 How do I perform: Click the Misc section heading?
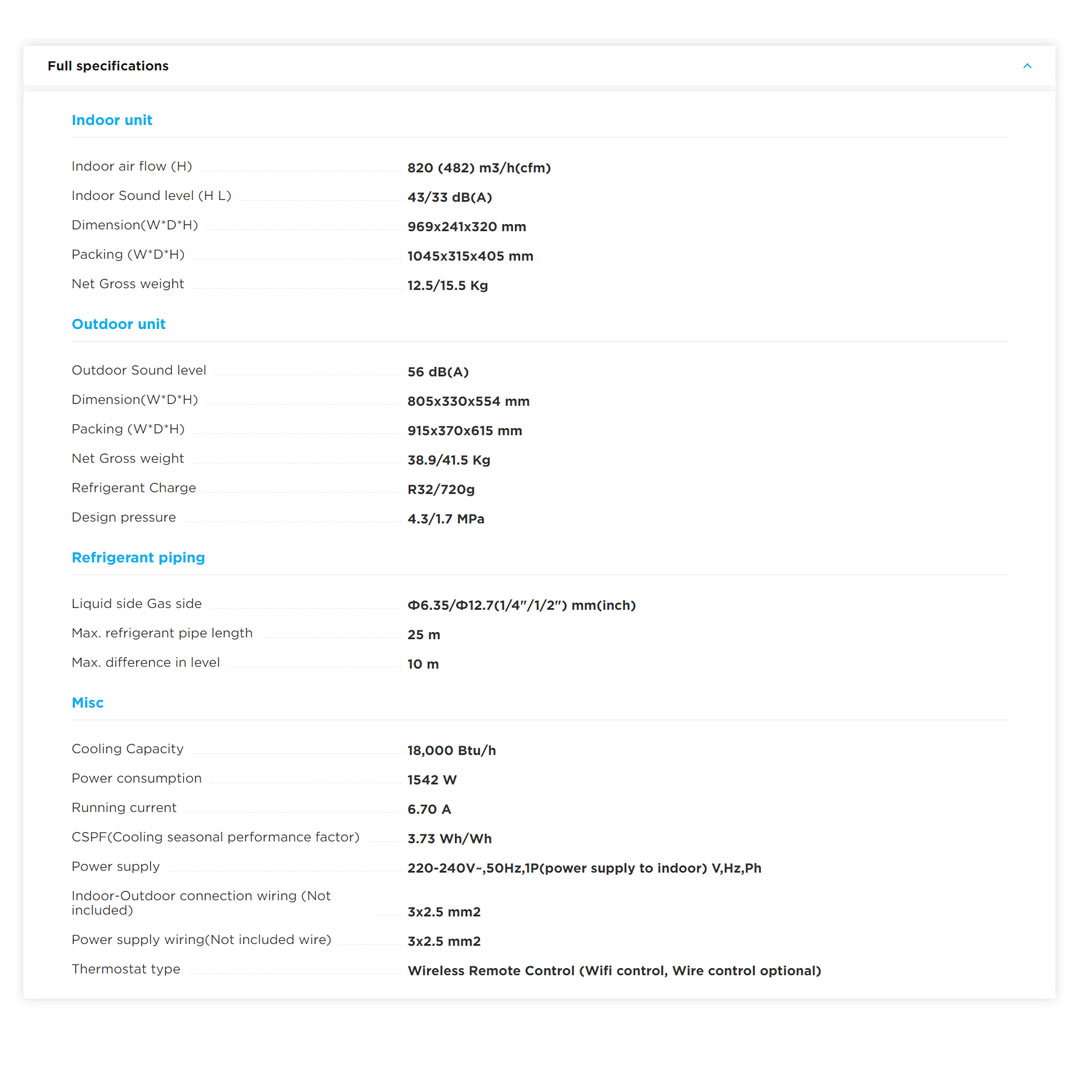pyautogui.click(x=87, y=703)
